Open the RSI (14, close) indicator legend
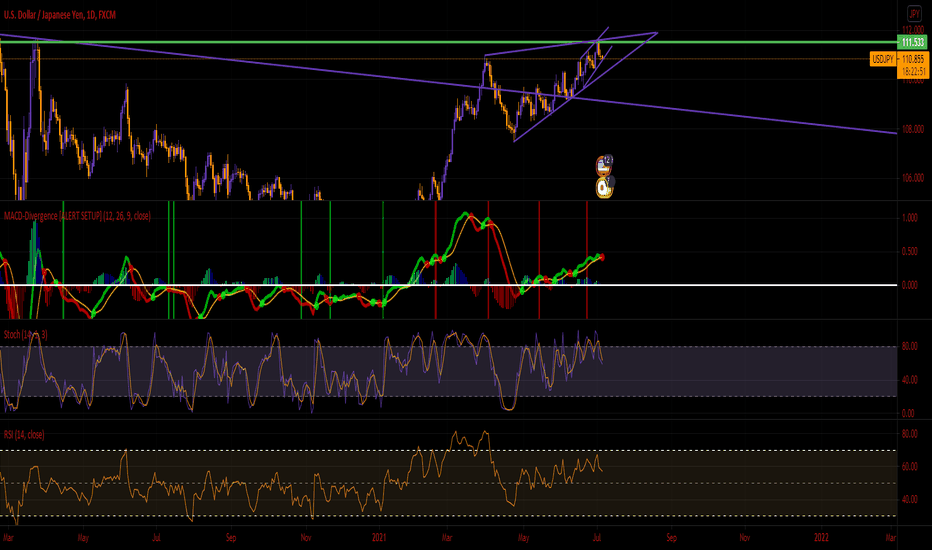 click(24, 435)
